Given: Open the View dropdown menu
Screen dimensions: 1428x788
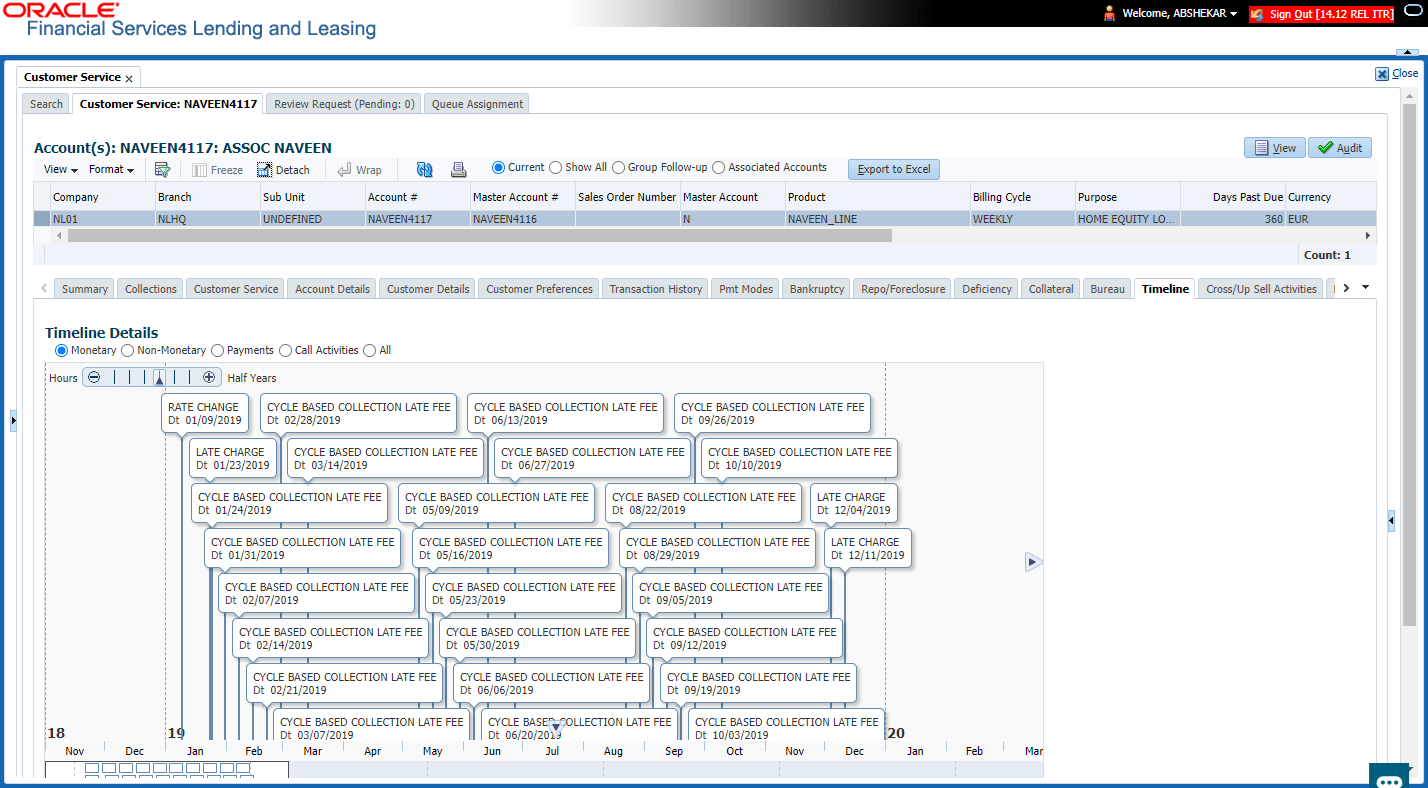Looking at the screenshot, I should (58, 169).
